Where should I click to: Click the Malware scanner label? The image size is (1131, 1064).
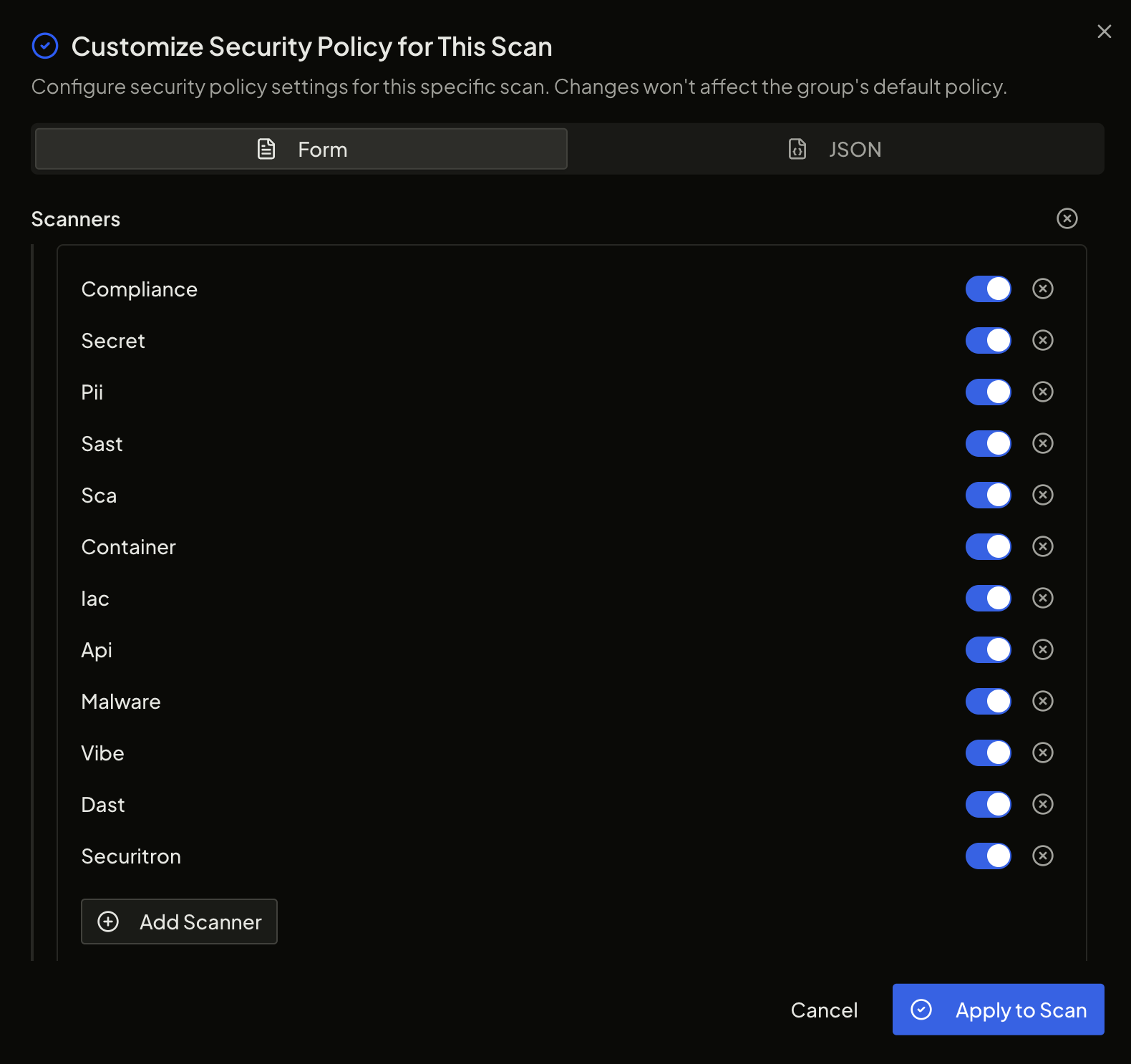pos(121,702)
